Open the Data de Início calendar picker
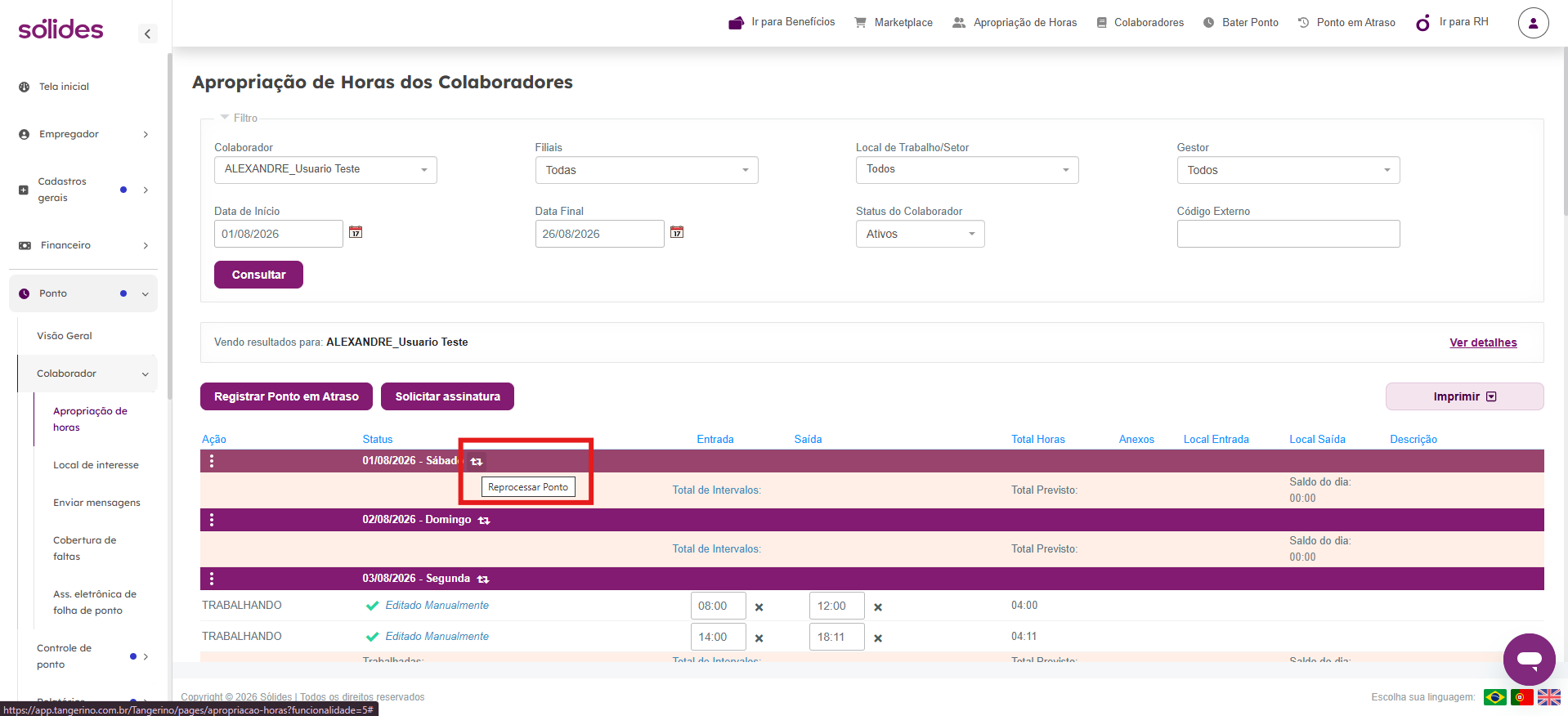1568x716 pixels. 356,232
